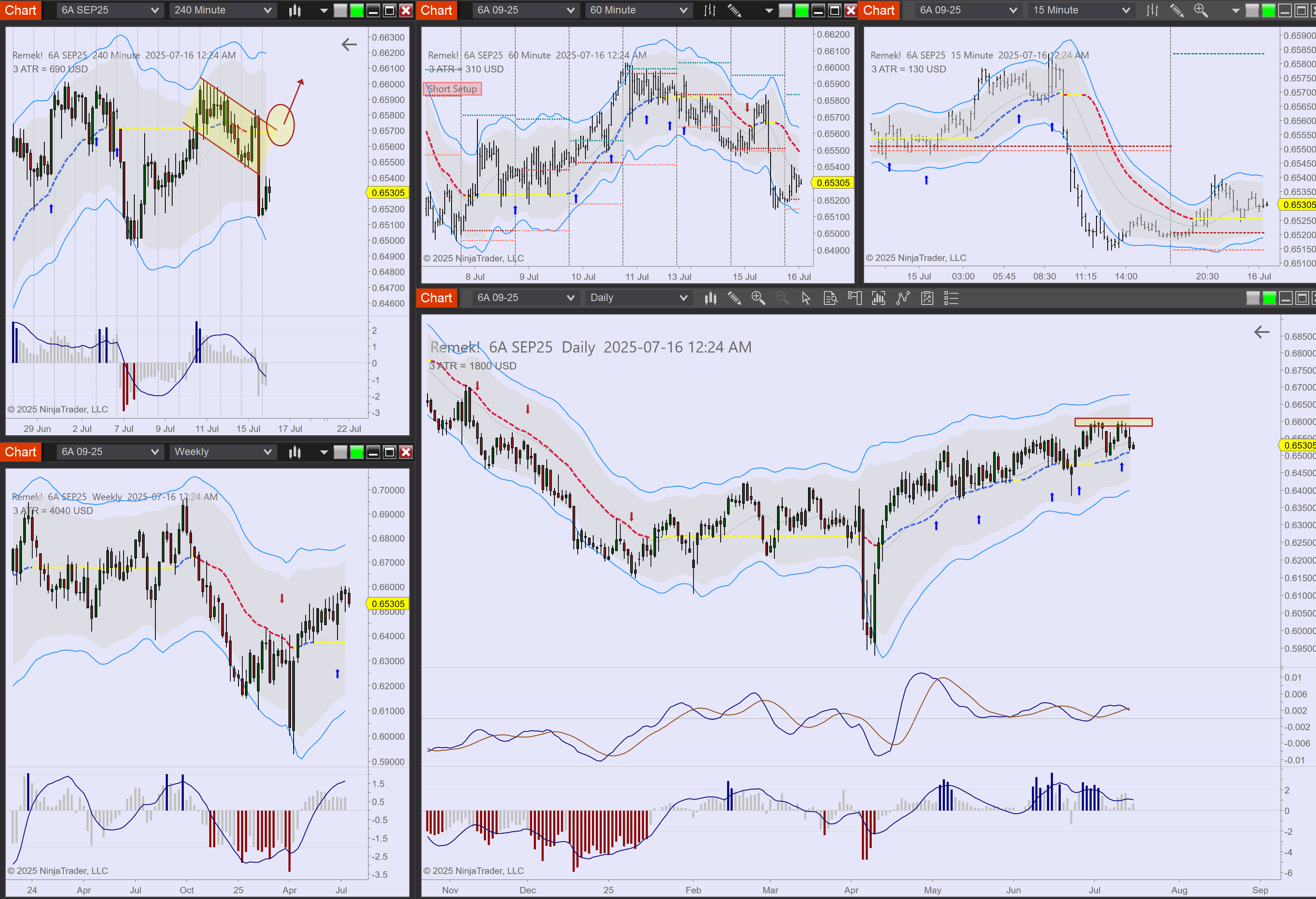Click the yellow 0.65305 price marker on Weekly chart
The image size is (1316, 899).
[x=388, y=604]
